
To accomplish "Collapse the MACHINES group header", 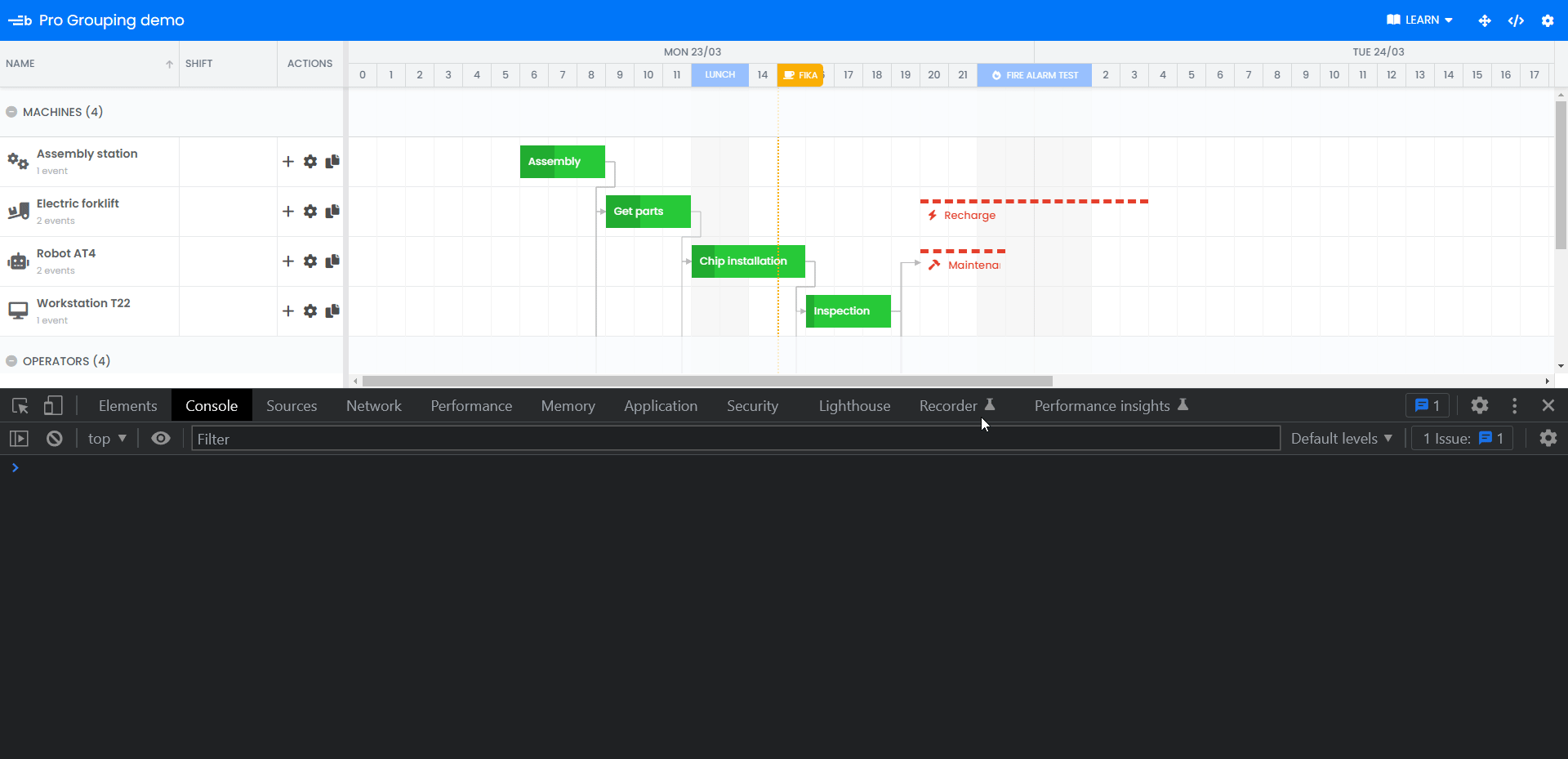I will pyautogui.click(x=11, y=112).
